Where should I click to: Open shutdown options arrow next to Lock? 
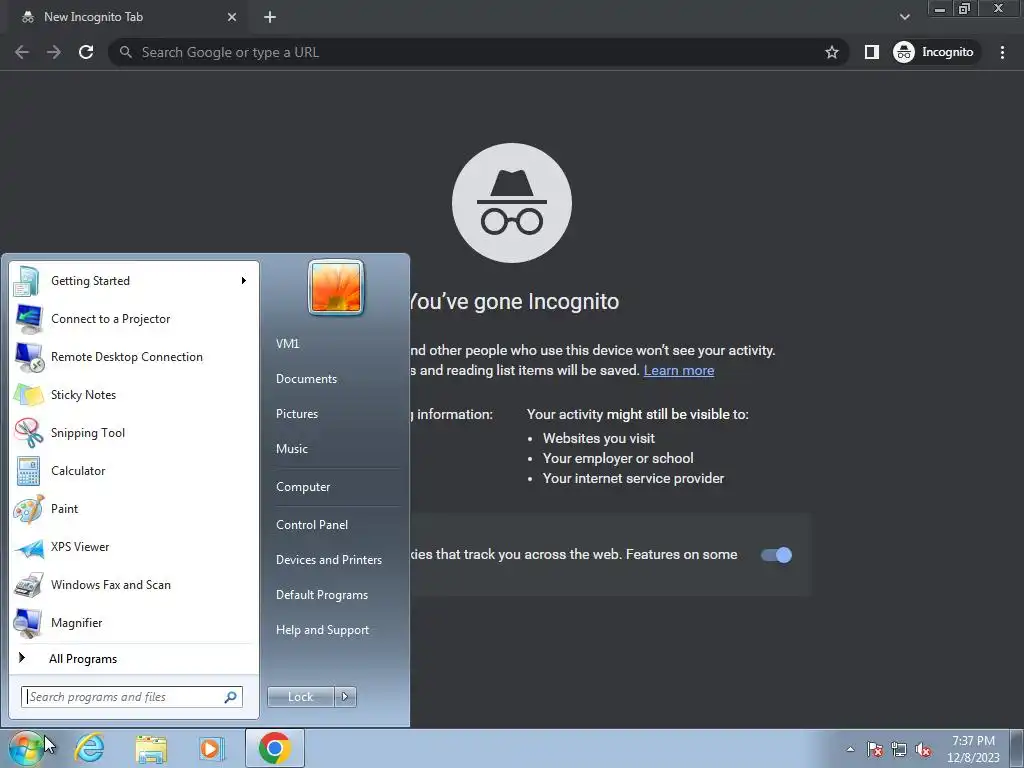pos(345,697)
